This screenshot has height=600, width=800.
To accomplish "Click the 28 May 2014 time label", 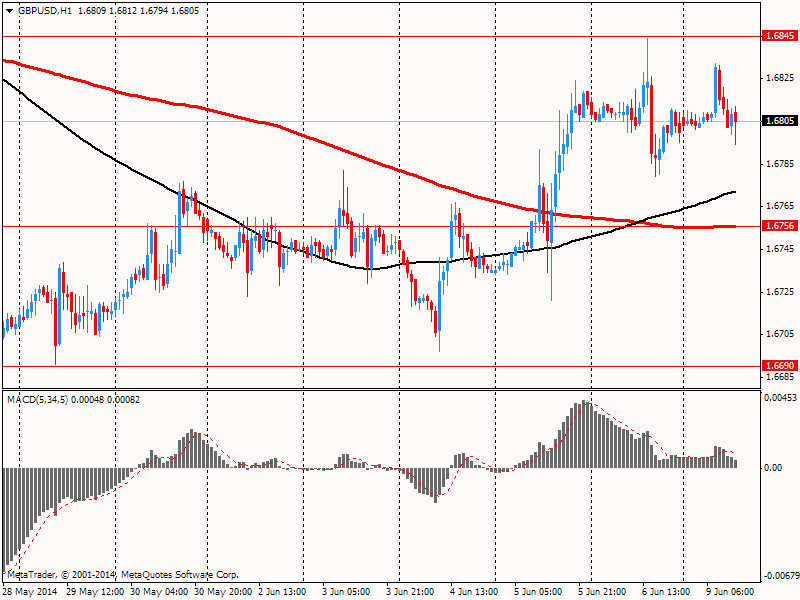I will pyautogui.click(x=31, y=592).
